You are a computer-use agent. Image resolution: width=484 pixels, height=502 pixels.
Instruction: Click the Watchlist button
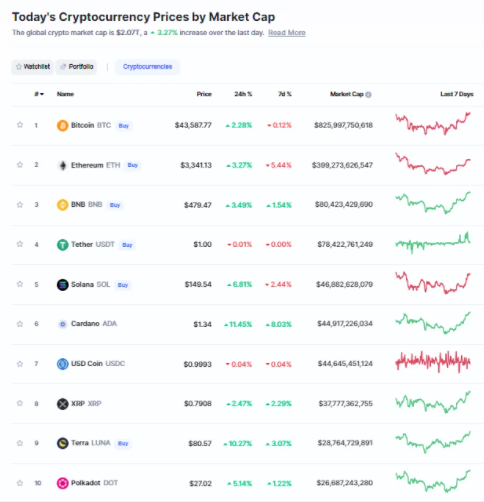(33, 67)
